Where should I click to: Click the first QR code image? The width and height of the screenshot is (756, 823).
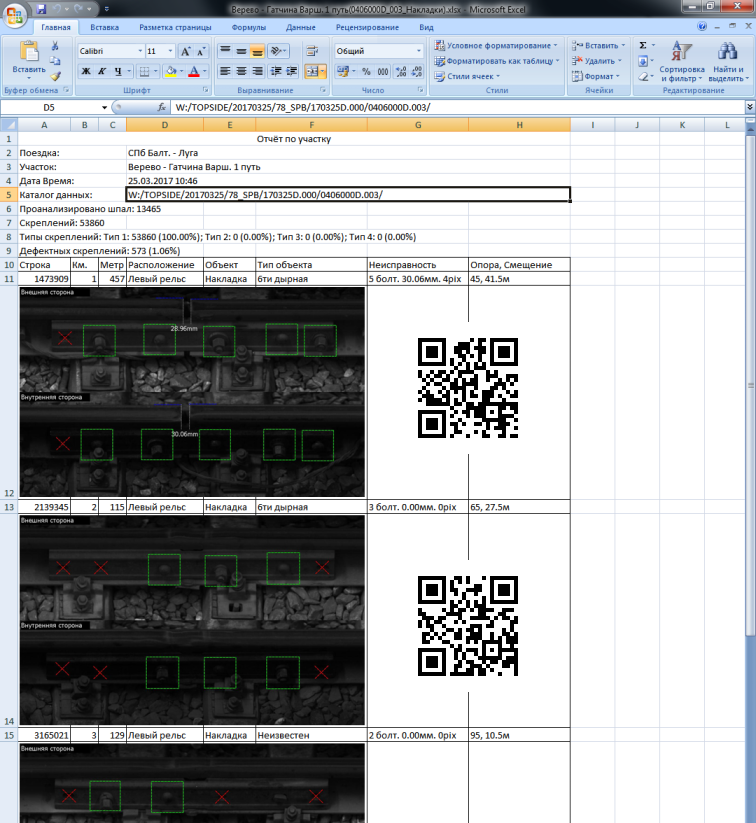tap(468, 388)
